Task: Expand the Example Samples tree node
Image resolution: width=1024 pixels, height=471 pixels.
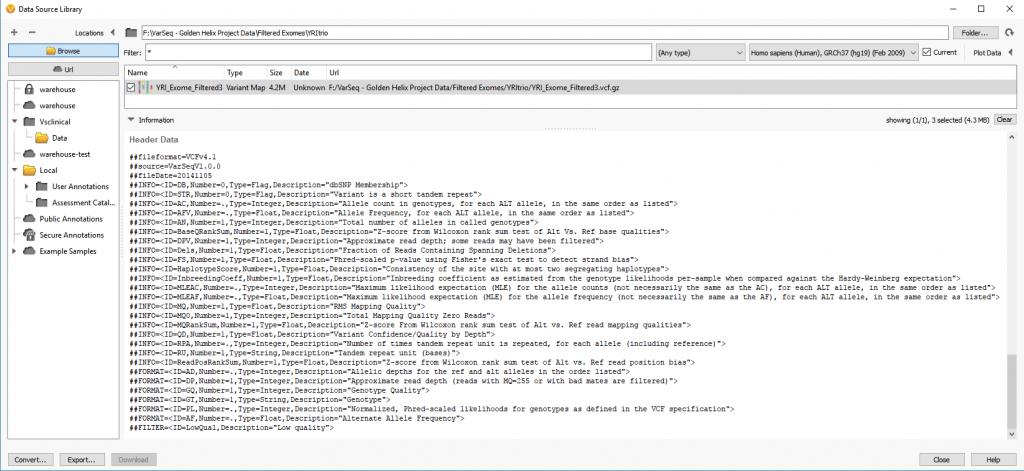Action: (14, 252)
